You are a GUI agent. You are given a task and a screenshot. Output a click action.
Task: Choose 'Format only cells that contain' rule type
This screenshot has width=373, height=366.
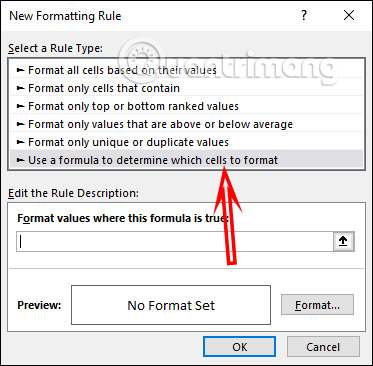click(x=187, y=87)
